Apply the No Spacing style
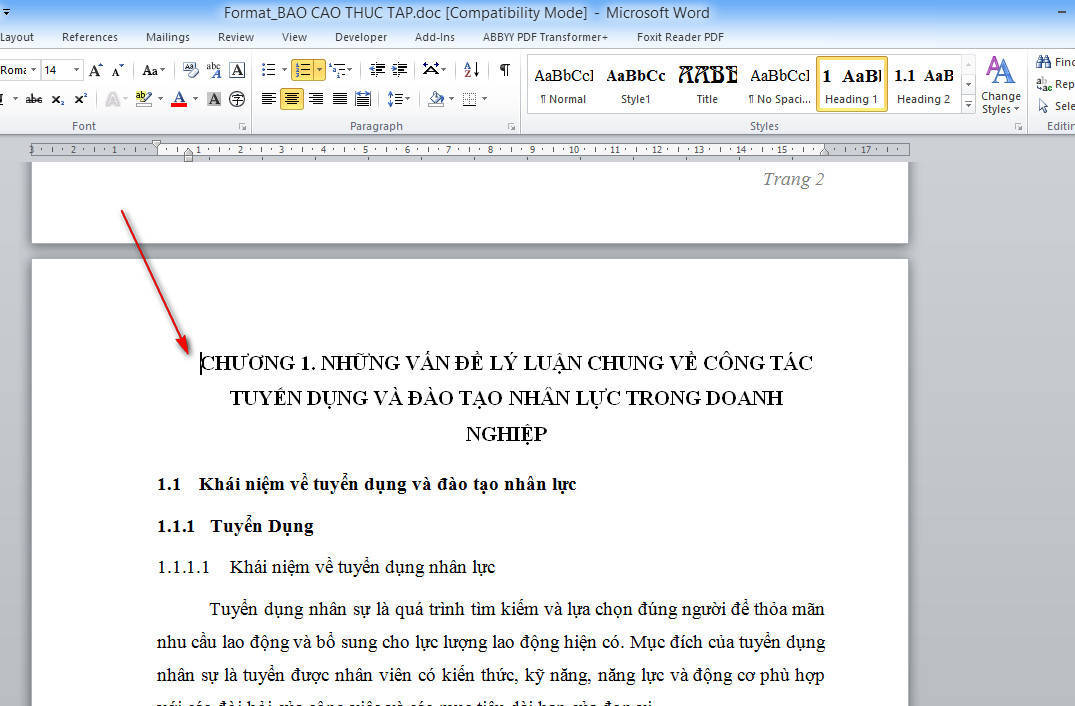The image size is (1075, 706). click(x=780, y=84)
